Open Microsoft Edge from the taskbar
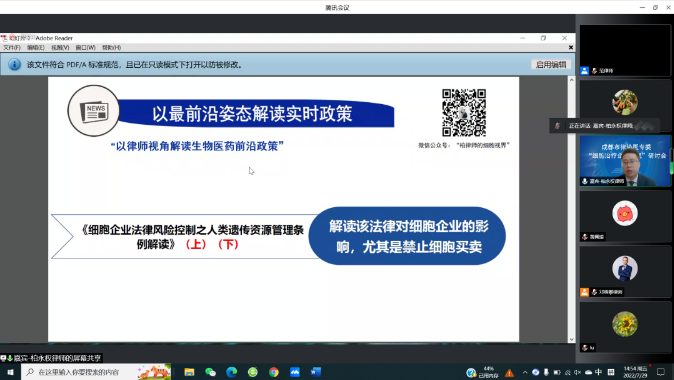 (x=231, y=372)
